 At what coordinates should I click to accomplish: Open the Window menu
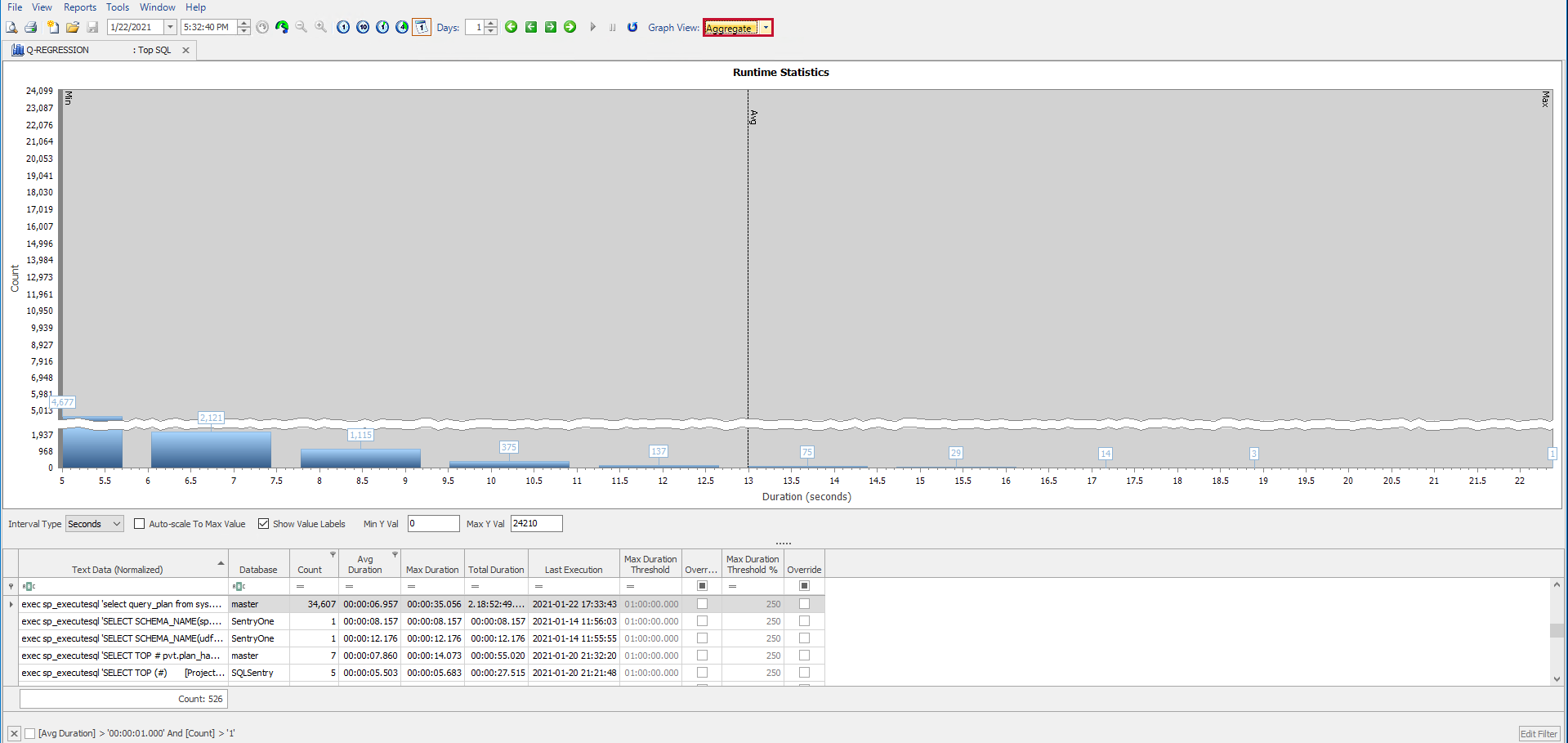(x=157, y=7)
